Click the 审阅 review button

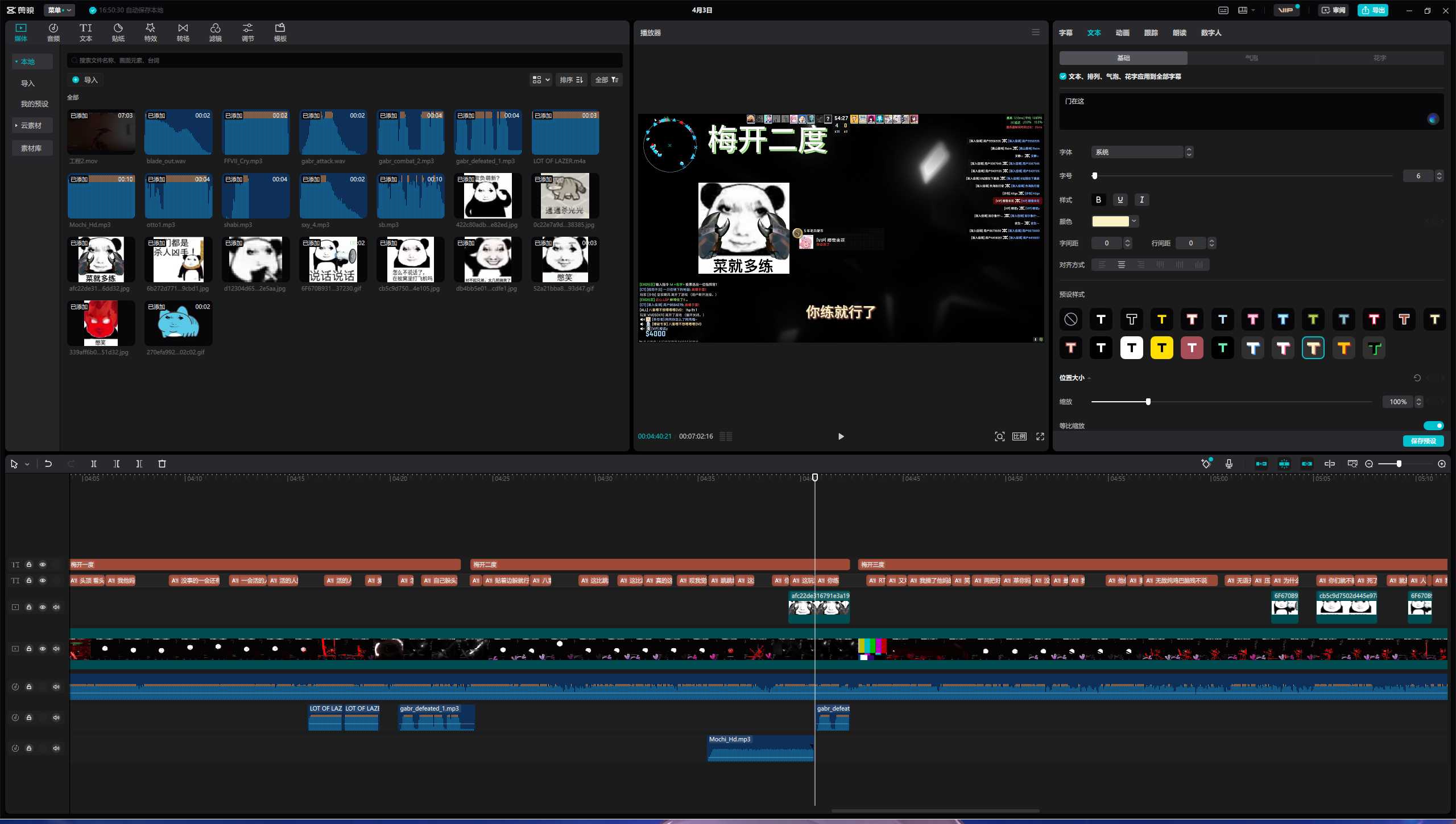pos(1333,10)
